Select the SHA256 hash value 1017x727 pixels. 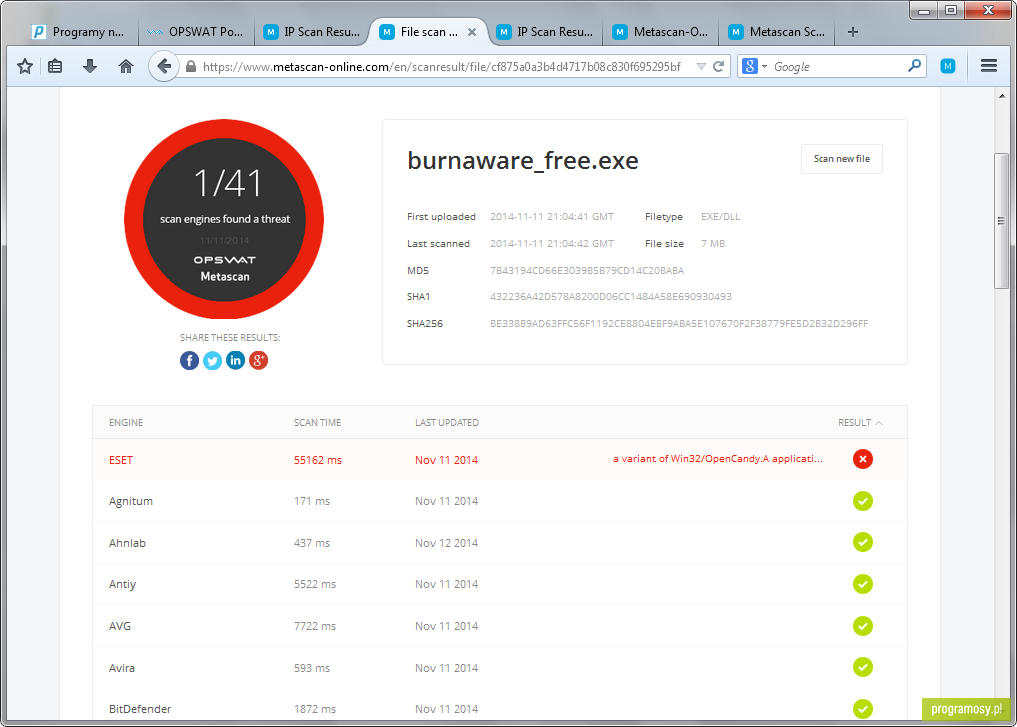[x=678, y=324]
